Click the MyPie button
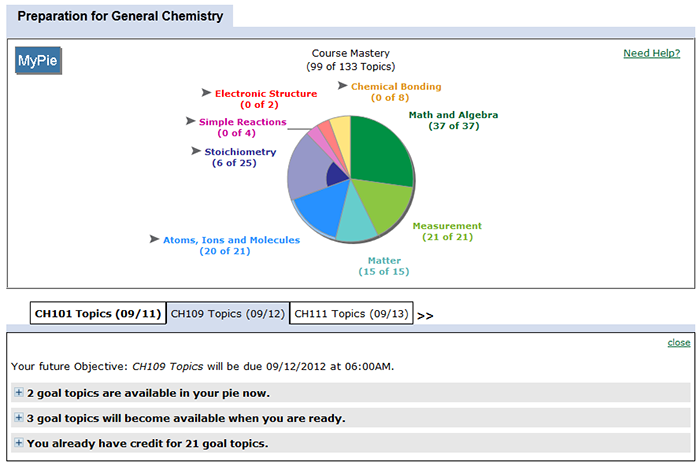 tap(38, 61)
